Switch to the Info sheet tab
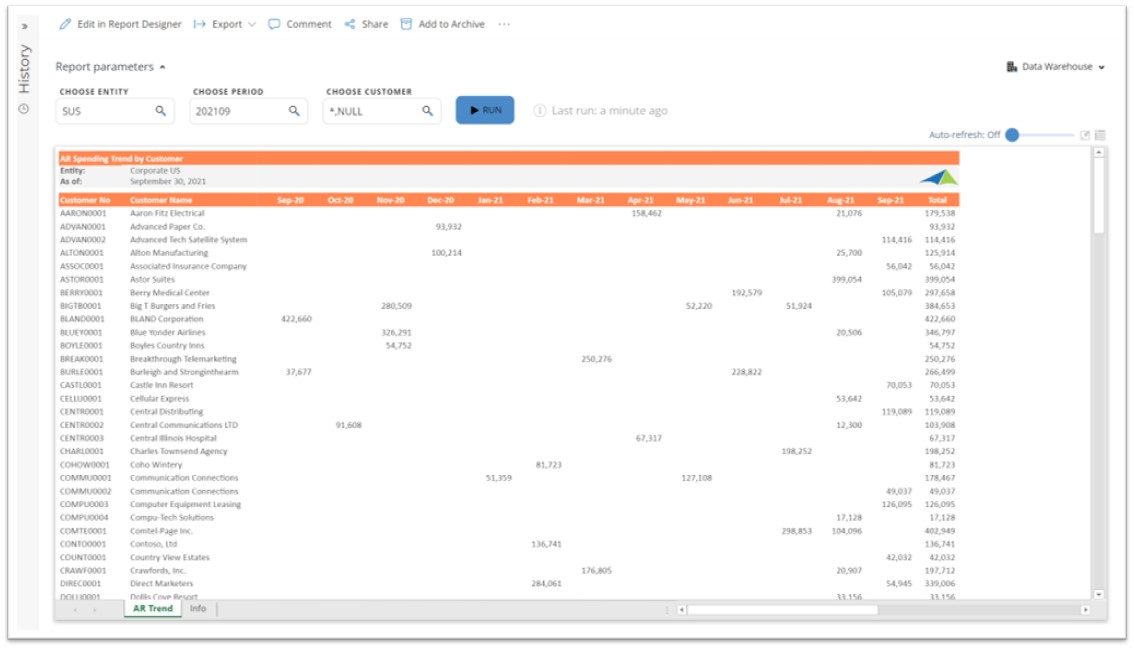This screenshot has width=1134, height=649. click(198, 608)
